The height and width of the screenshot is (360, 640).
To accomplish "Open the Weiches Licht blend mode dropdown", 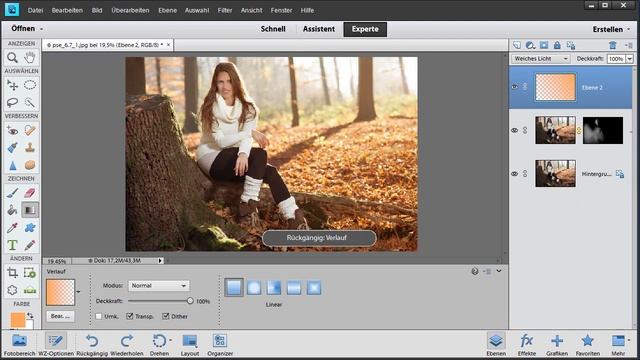I will 540,59.
